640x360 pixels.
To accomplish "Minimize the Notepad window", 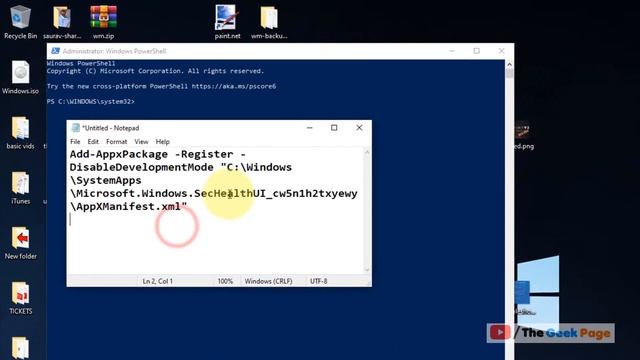I will click(309, 128).
